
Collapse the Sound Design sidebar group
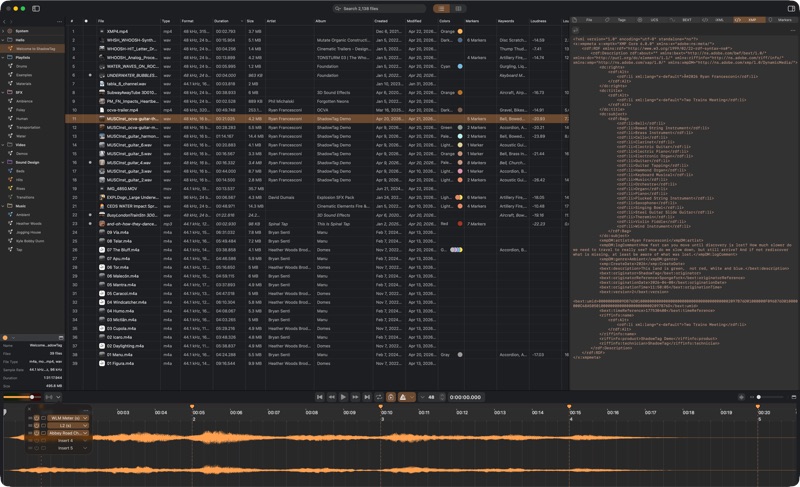pos(3,162)
